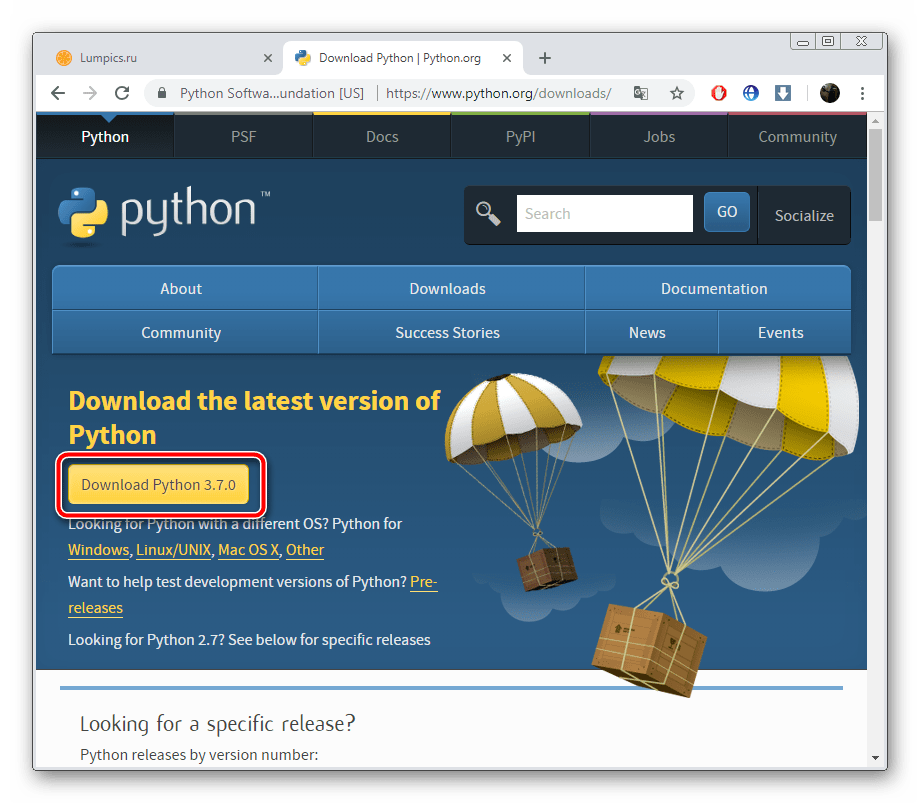This screenshot has width=920, height=803.
Task: Open the Chrome three-dot menu
Action: click(x=862, y=93)
